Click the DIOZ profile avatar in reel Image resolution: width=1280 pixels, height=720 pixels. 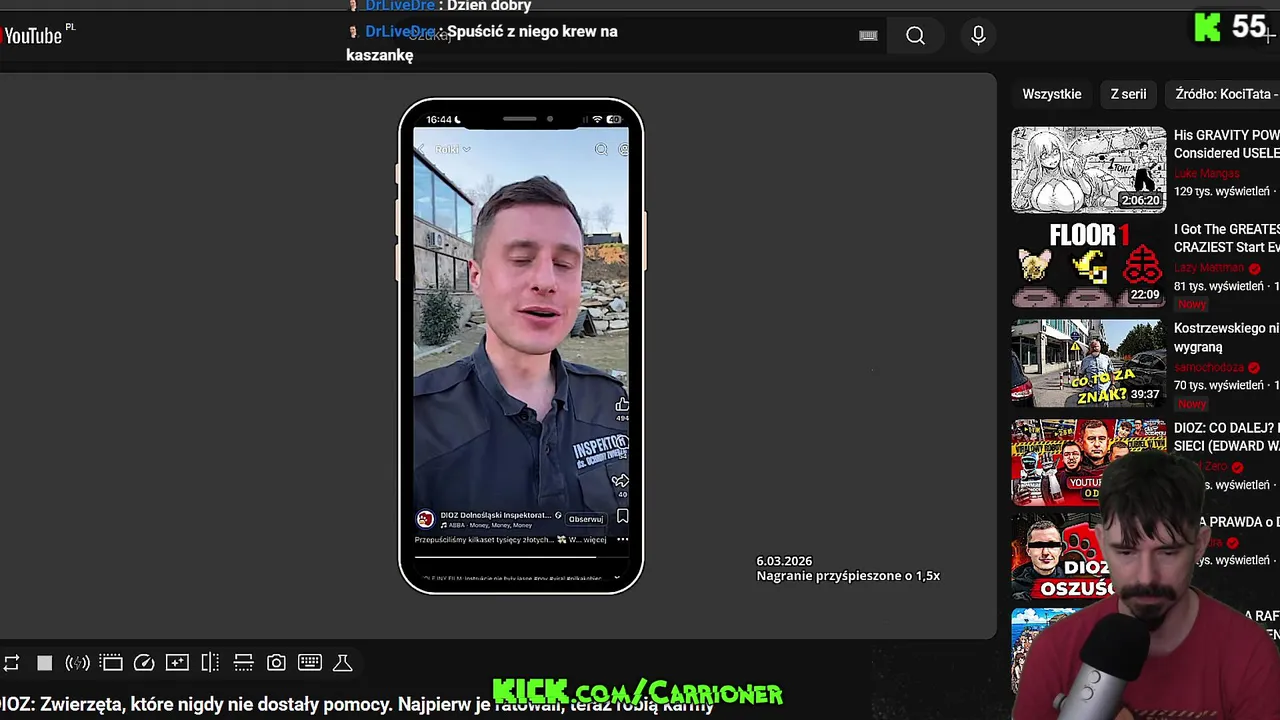coord(425,519)
